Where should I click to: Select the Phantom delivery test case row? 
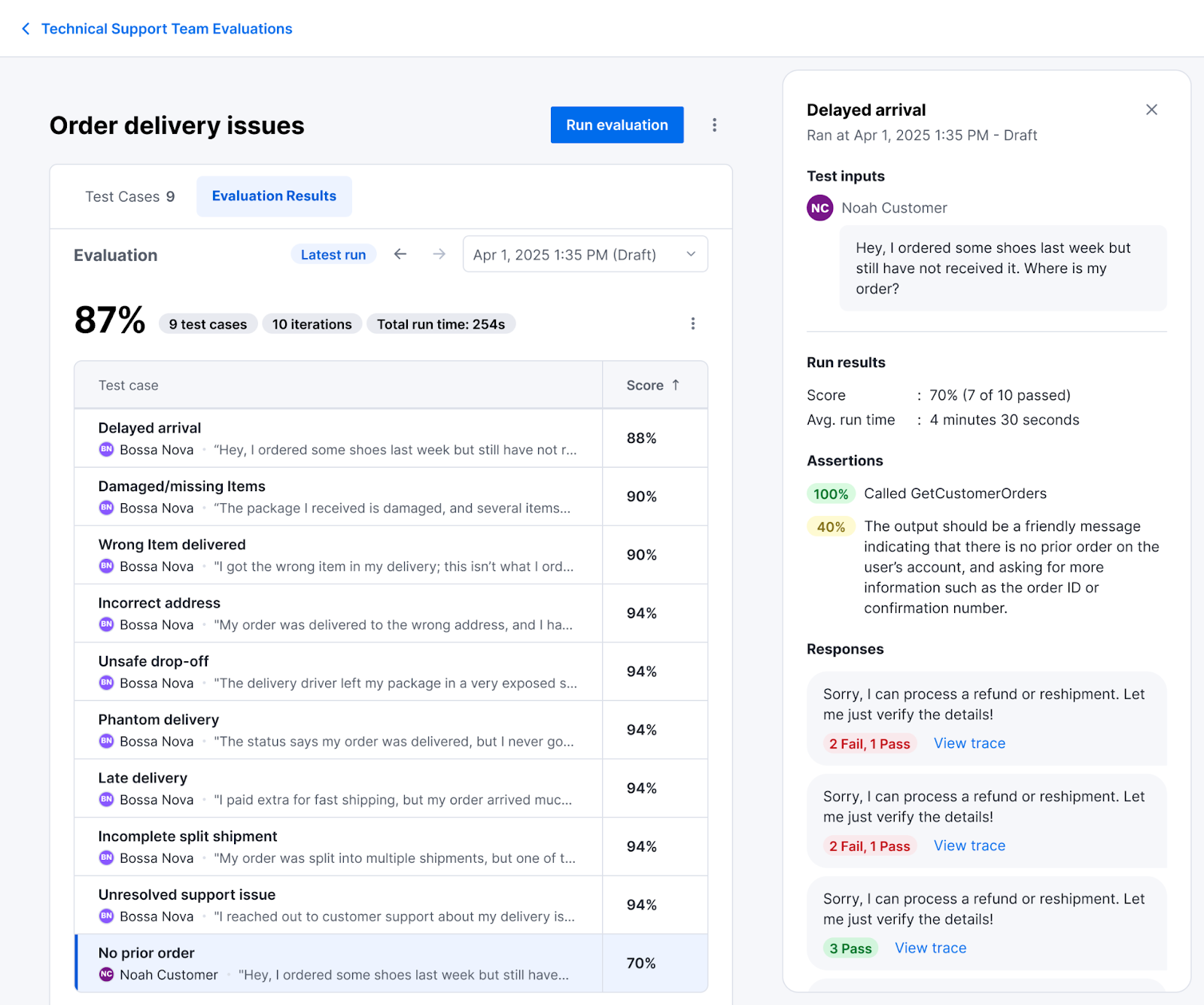tap(339, 730)
